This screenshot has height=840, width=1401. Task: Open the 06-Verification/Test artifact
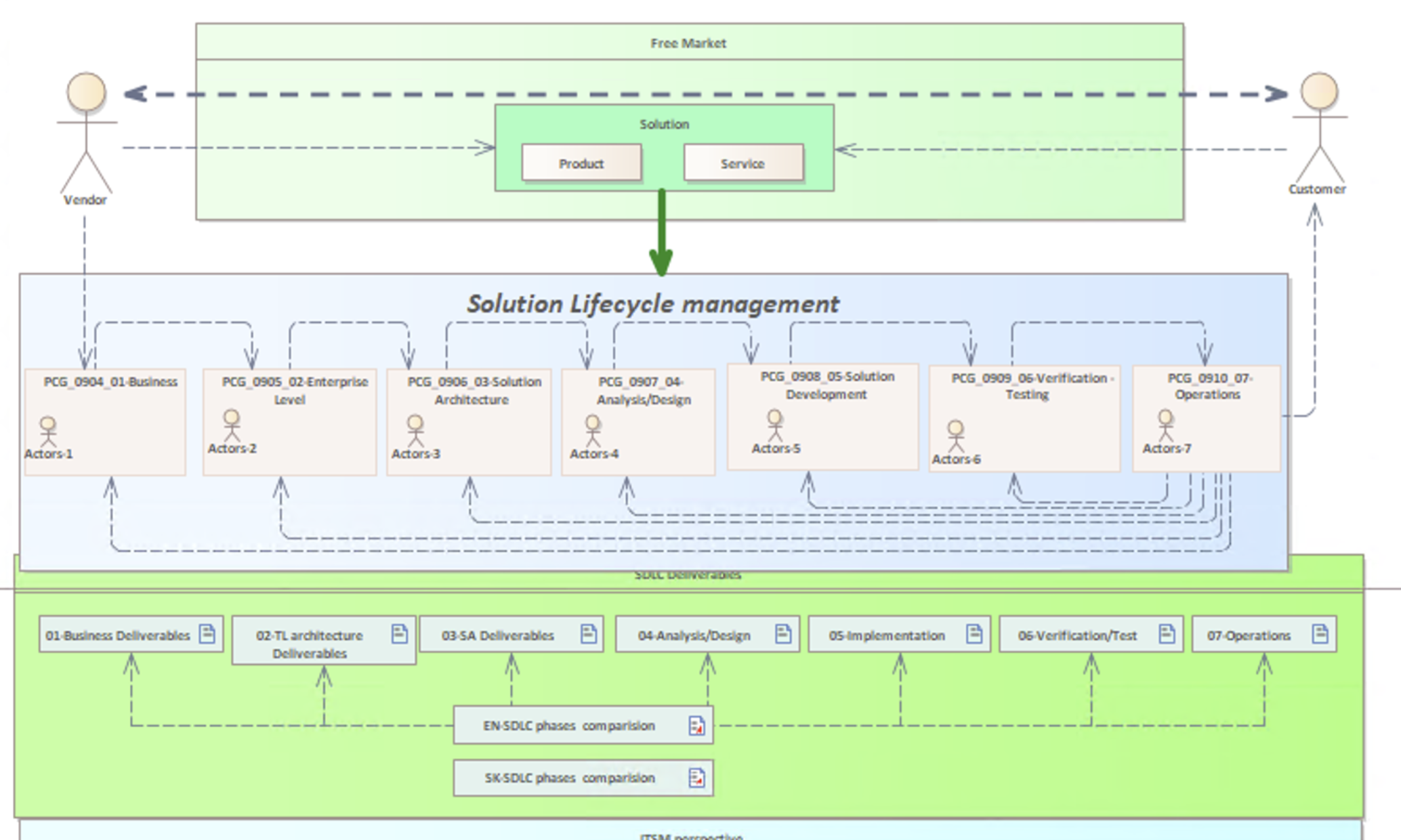coord(1091,634)
